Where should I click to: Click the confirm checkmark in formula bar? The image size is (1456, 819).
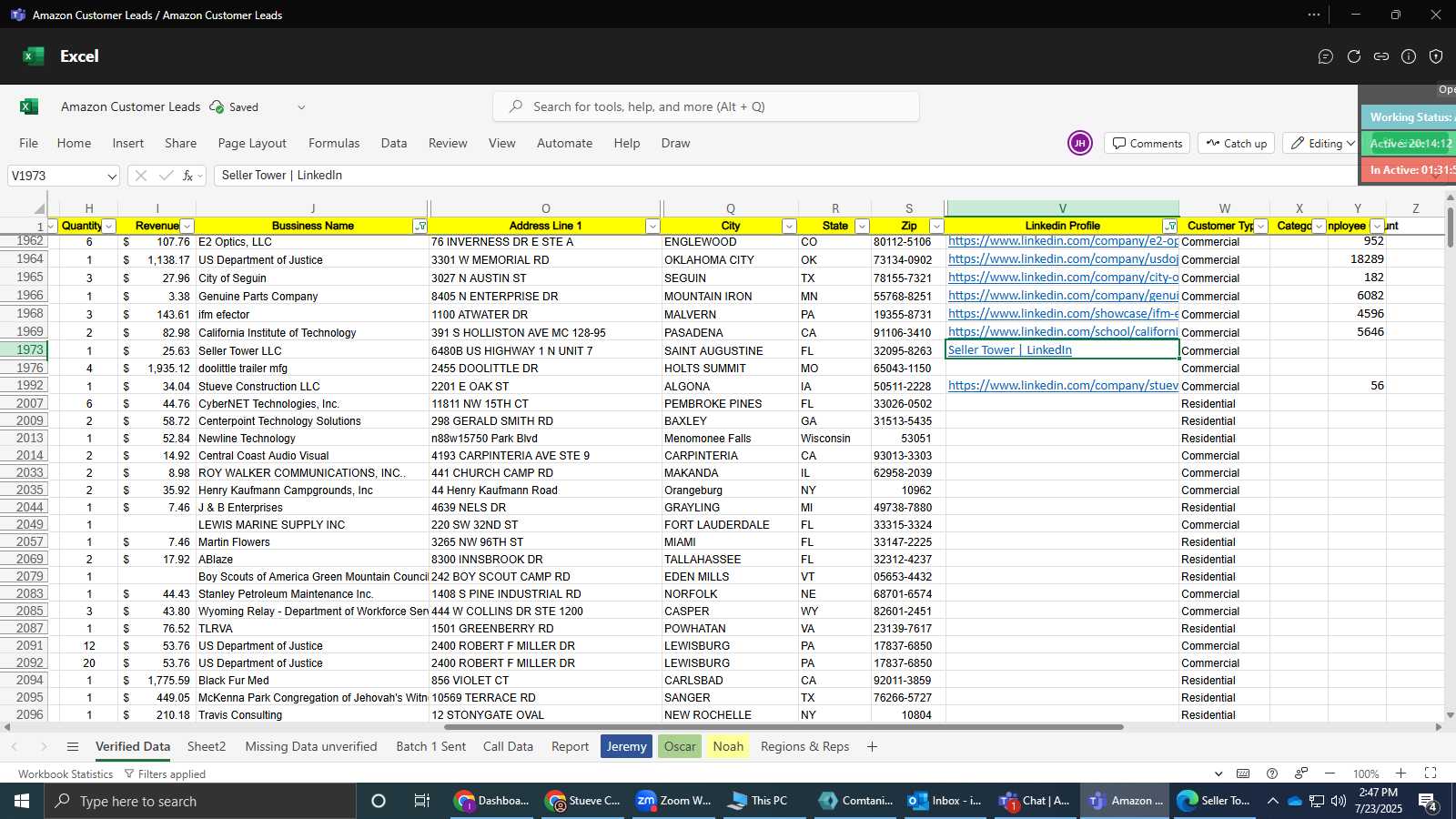pyautogui.click(x=166, y=176)
